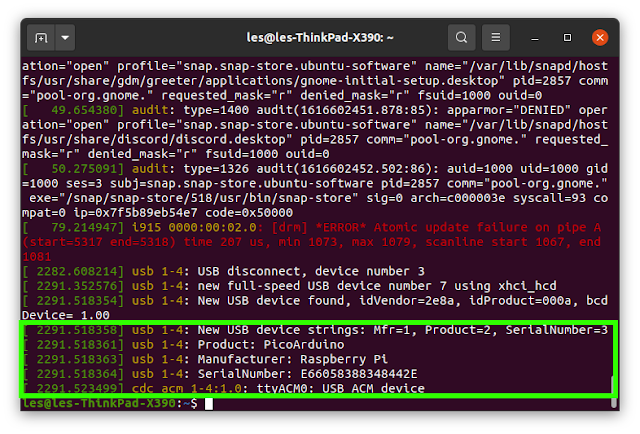Expand the new tab dropdown arrow
Viewport: 640px width, 434px height.
point(65,38)
